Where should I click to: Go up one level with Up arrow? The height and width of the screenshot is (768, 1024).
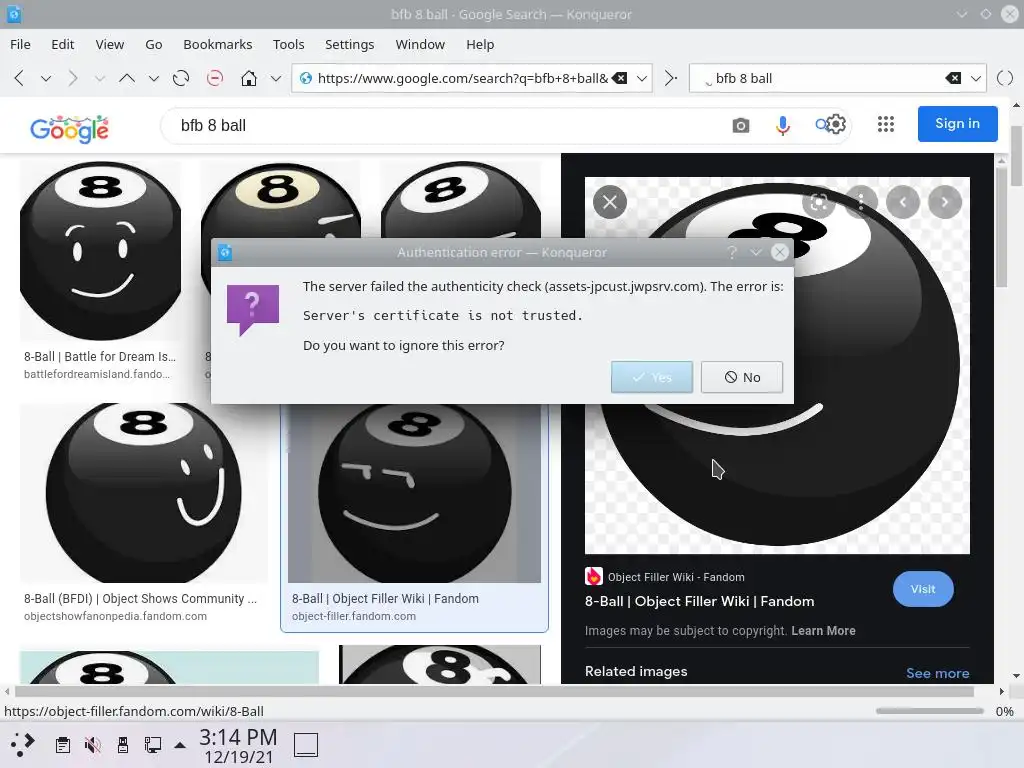127,78
